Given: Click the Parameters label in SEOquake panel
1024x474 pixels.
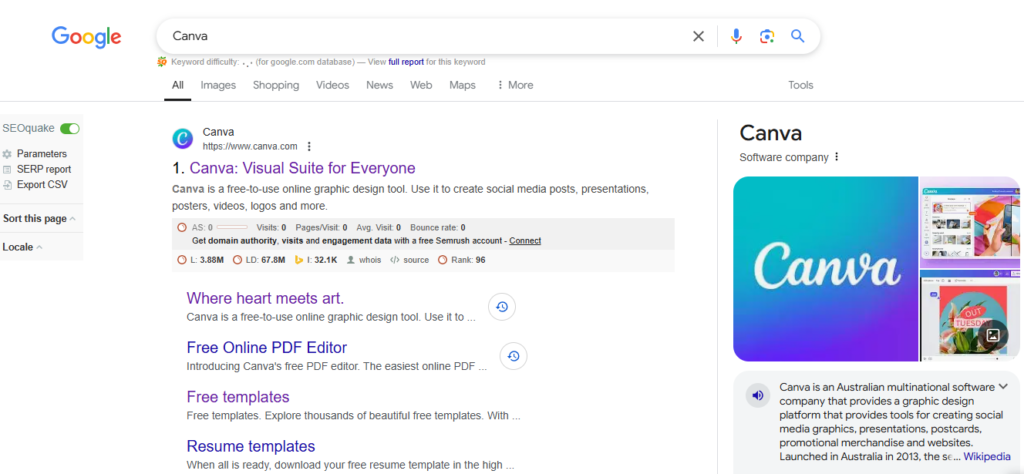Looking at the screenshot, I should [42, 154].
